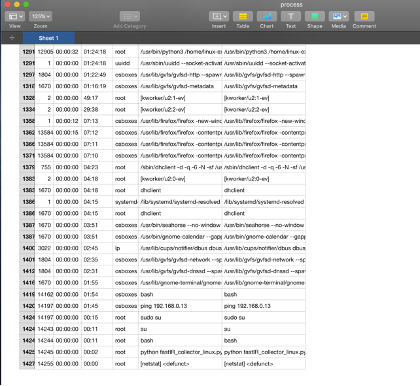Select first-column '/usr/lib/gvfs/gvfsd-metadata' cell
420x386 pixels.
(x=180, y=86)
